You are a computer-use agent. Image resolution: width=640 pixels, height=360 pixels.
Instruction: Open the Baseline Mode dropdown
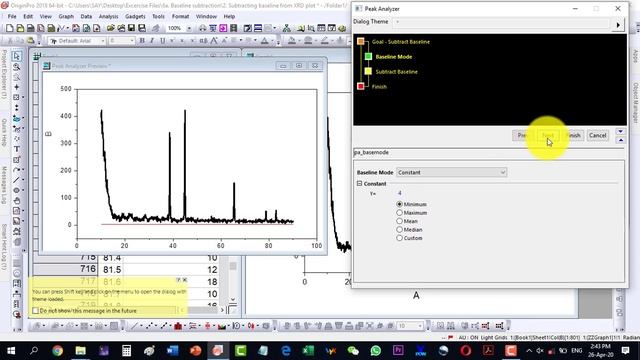(451, 172)
